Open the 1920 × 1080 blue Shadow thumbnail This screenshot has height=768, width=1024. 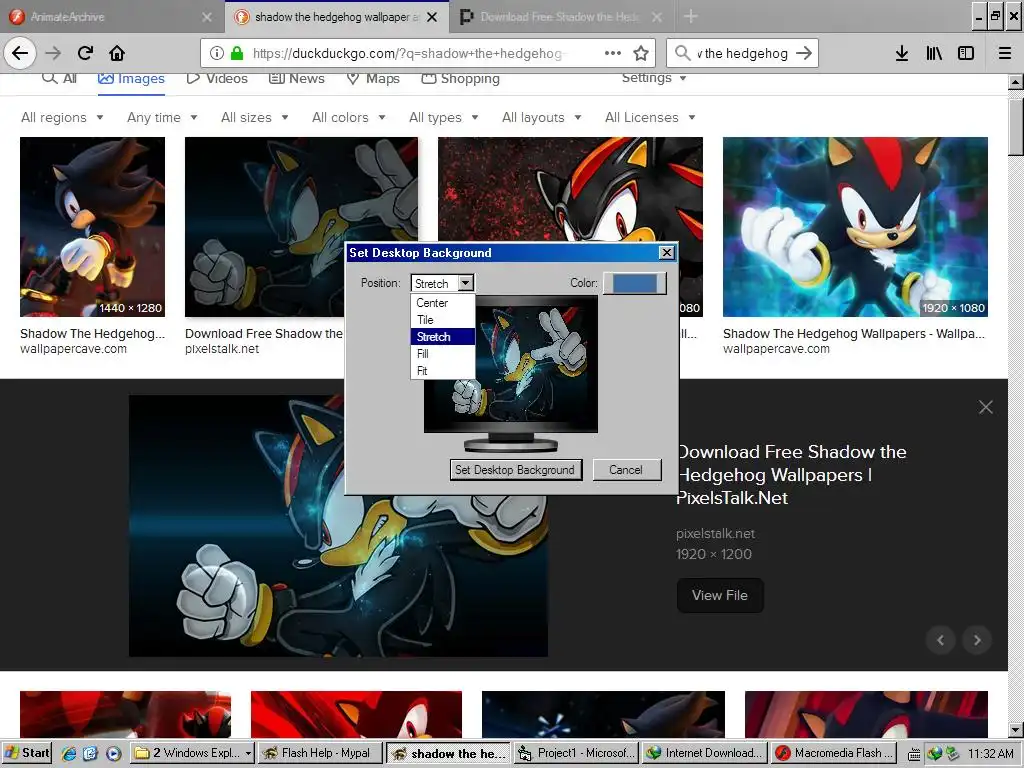coord(855,227)
